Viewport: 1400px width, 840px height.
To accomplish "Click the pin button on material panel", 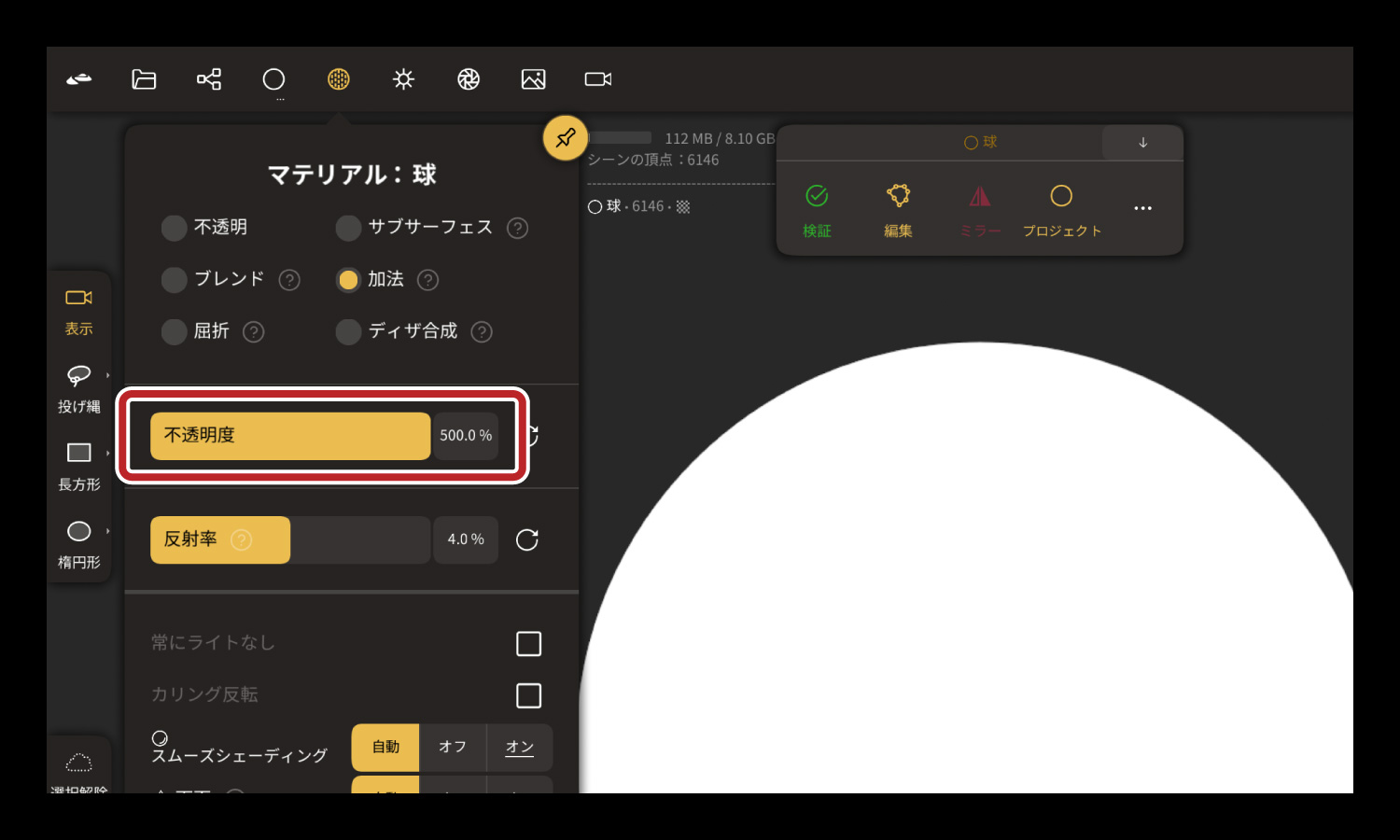I will tap(566, 138).
